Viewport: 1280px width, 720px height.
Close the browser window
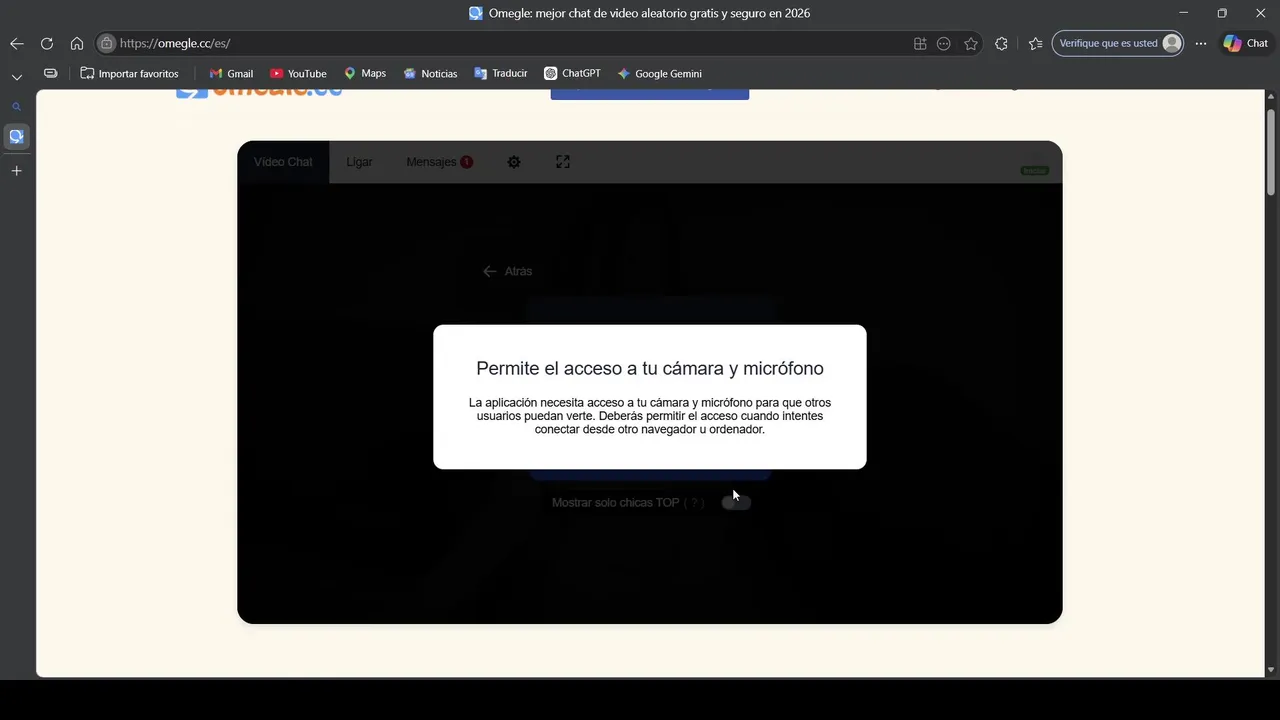[x=1260, y=13]
